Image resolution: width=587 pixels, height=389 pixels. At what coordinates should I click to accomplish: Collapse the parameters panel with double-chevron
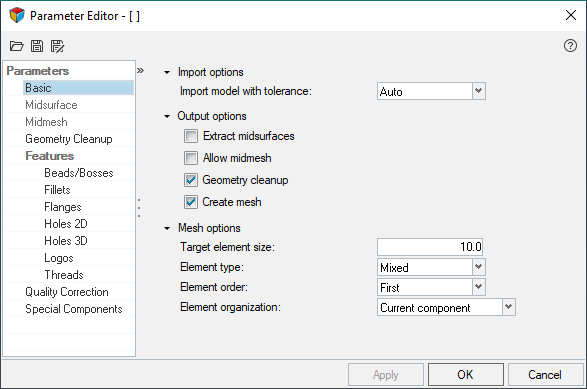[x=140, y=70]
